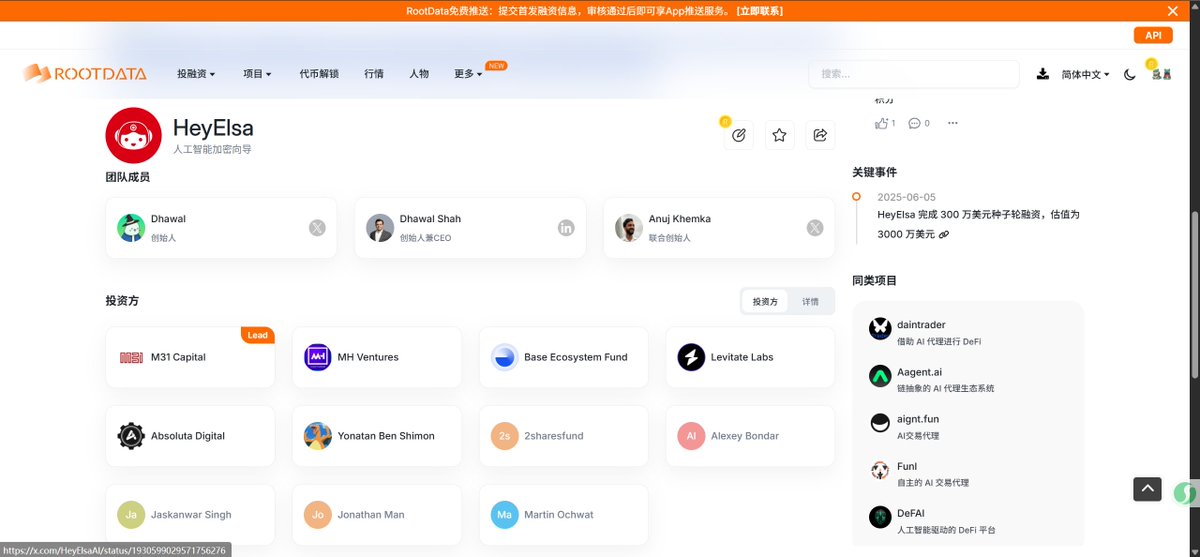Screen dimensions: 1200x557
Task: Open Base Ecosystem Fund investor card
Action: [564, 357]
